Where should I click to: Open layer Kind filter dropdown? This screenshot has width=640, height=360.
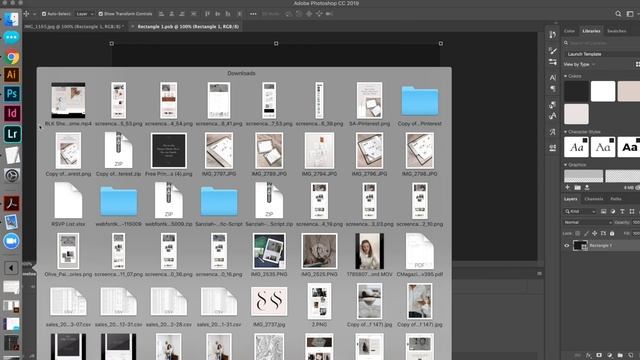pos(580,211)
